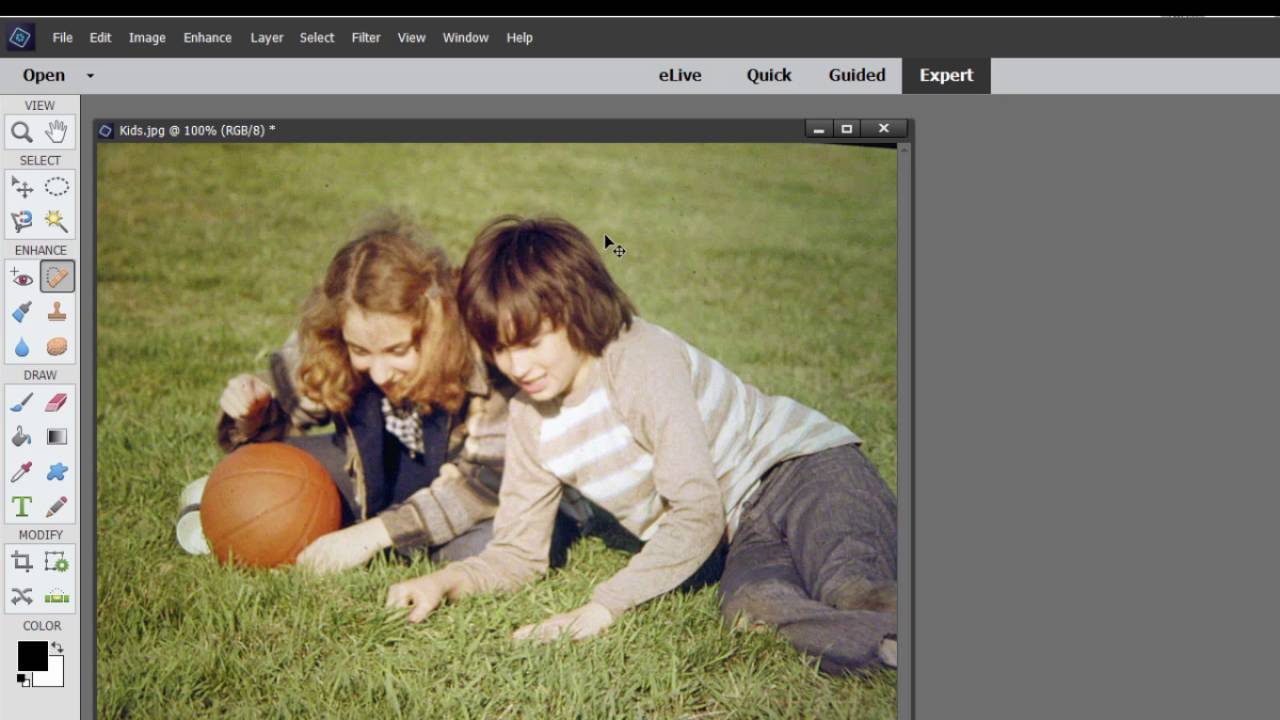The width and height of the screenshot is (1280, 720).
Task: Select the Pencil tool
Action: 57,507
